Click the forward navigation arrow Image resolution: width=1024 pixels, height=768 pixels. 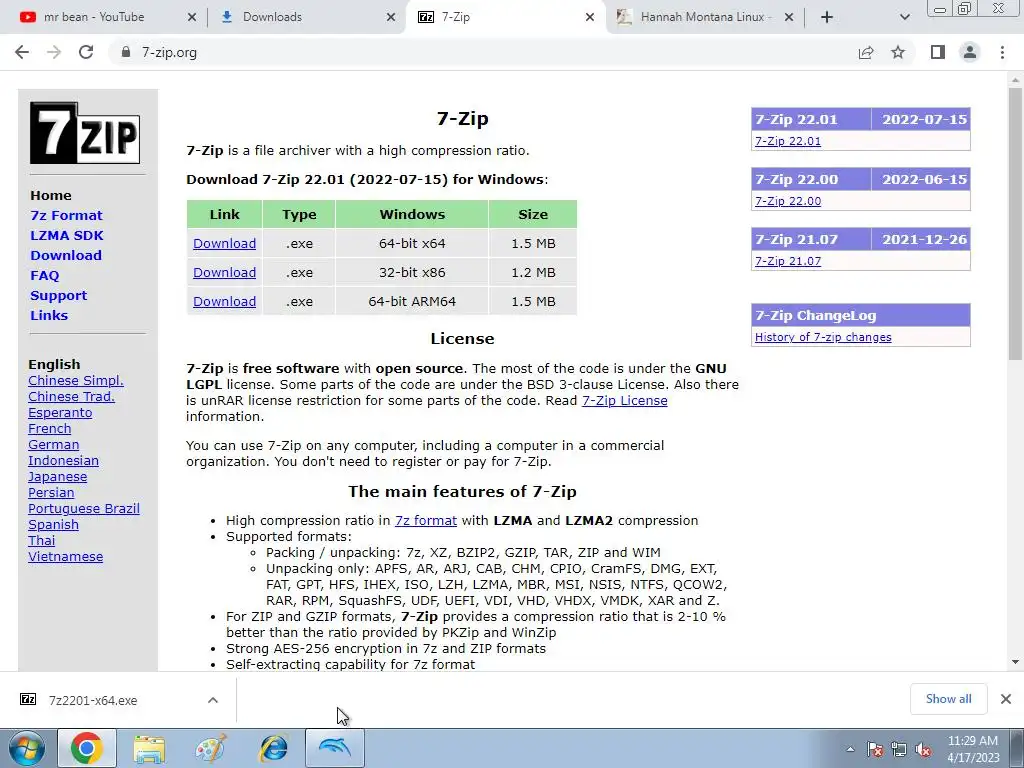pyautogui.click(x=54, y=52)
